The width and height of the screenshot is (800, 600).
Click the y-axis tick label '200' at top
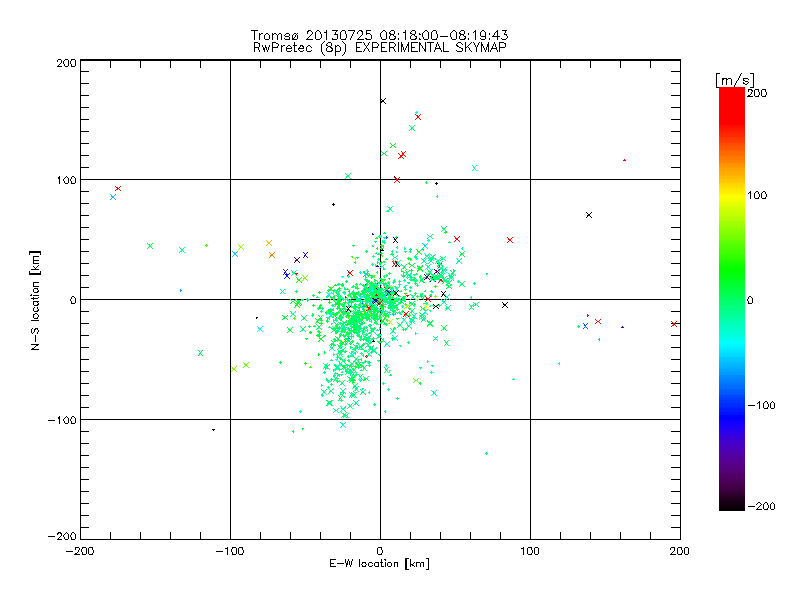67,63
